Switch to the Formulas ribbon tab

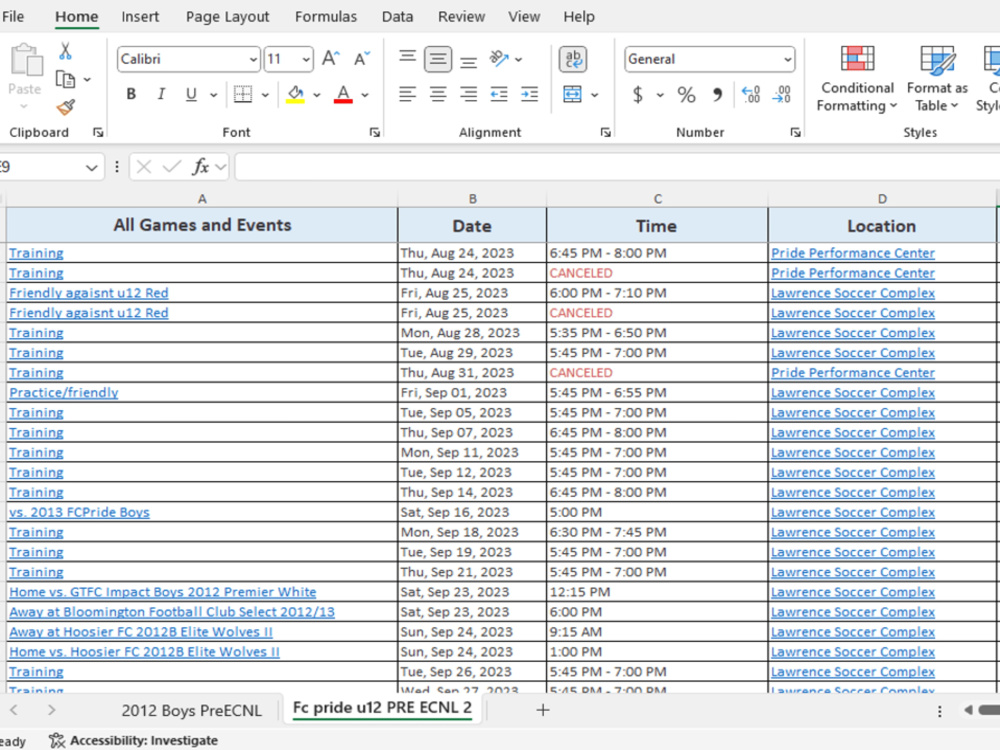click(326, 16)
